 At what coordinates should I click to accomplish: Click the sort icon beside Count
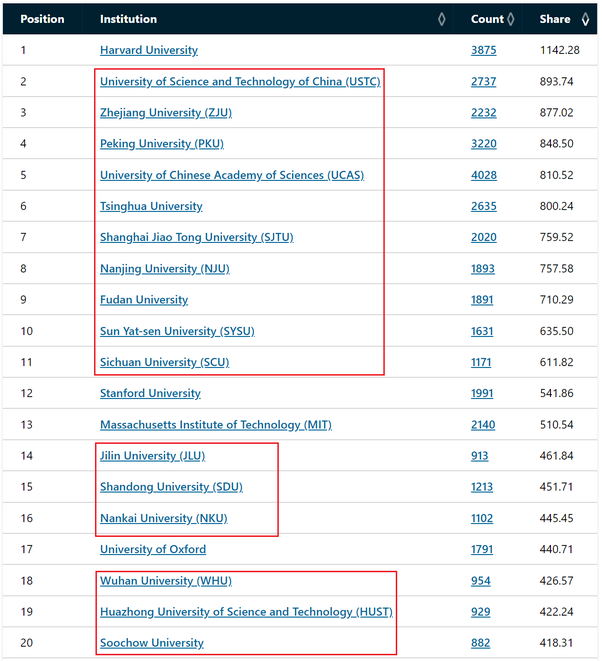coord(511,19)
